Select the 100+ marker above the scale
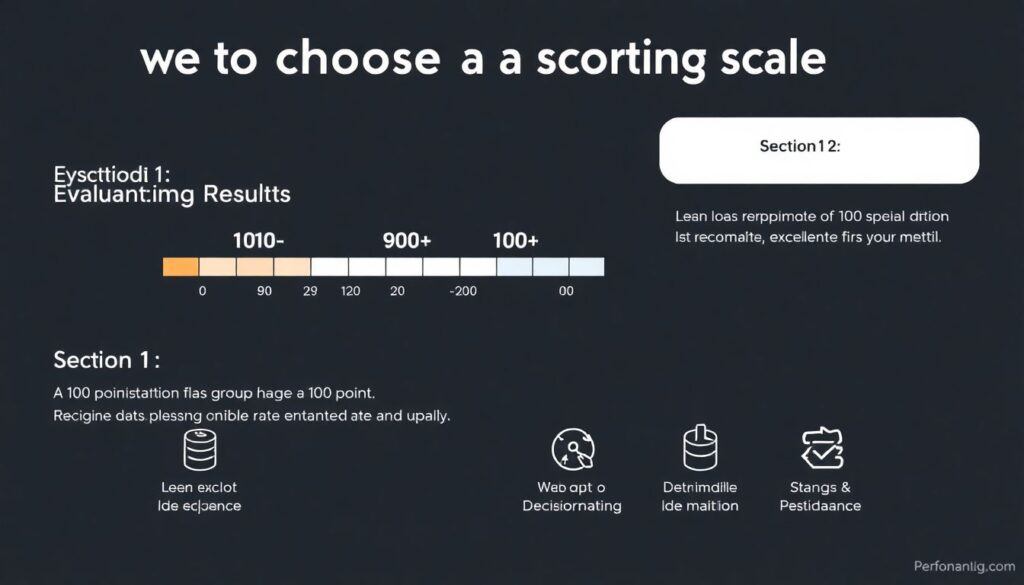Viewport: 1024px width, 585px height. 516,241
